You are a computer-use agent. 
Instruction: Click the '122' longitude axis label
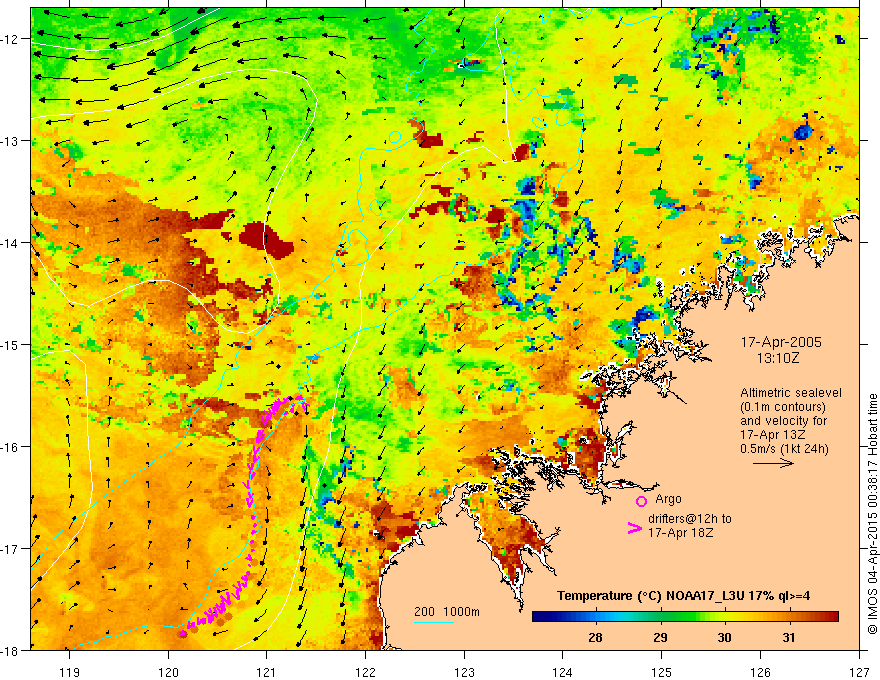click(365, 673)
